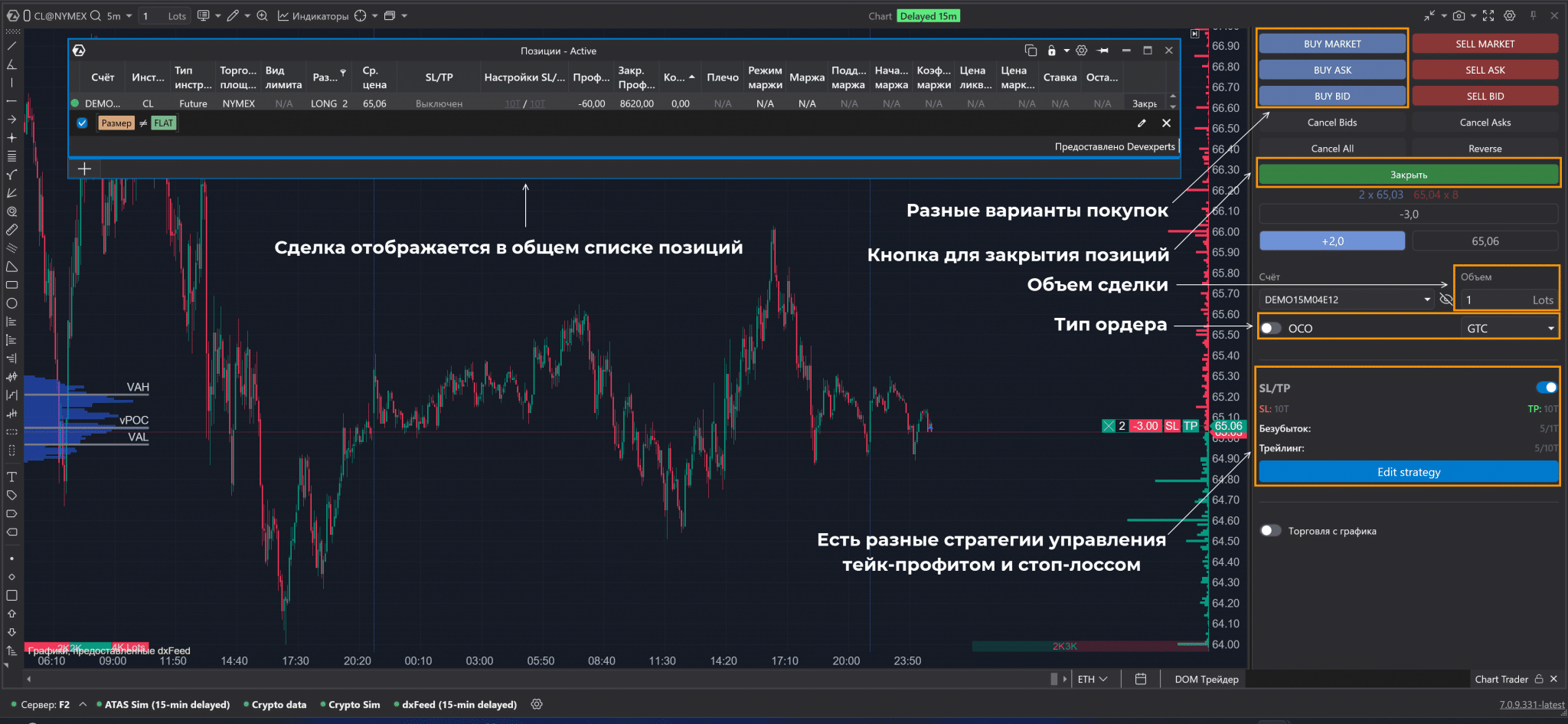
Task: Open the Индикаторы indicators menu
Action: coord(313,16)
